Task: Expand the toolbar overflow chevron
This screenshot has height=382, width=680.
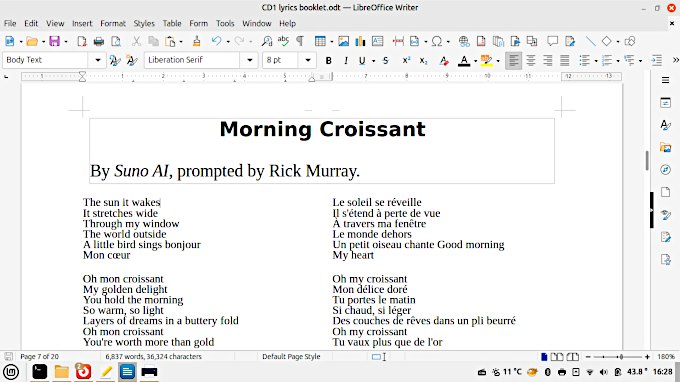Action: 675,60
